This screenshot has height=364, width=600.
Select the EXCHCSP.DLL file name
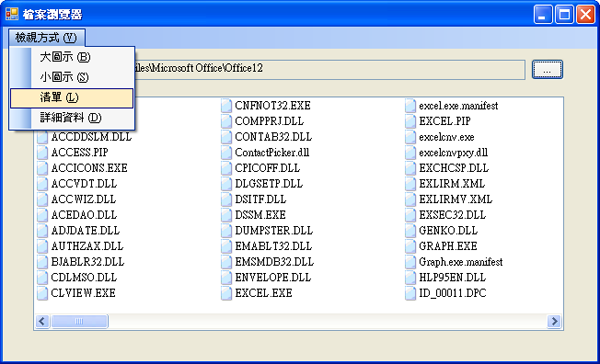point(454,168)
